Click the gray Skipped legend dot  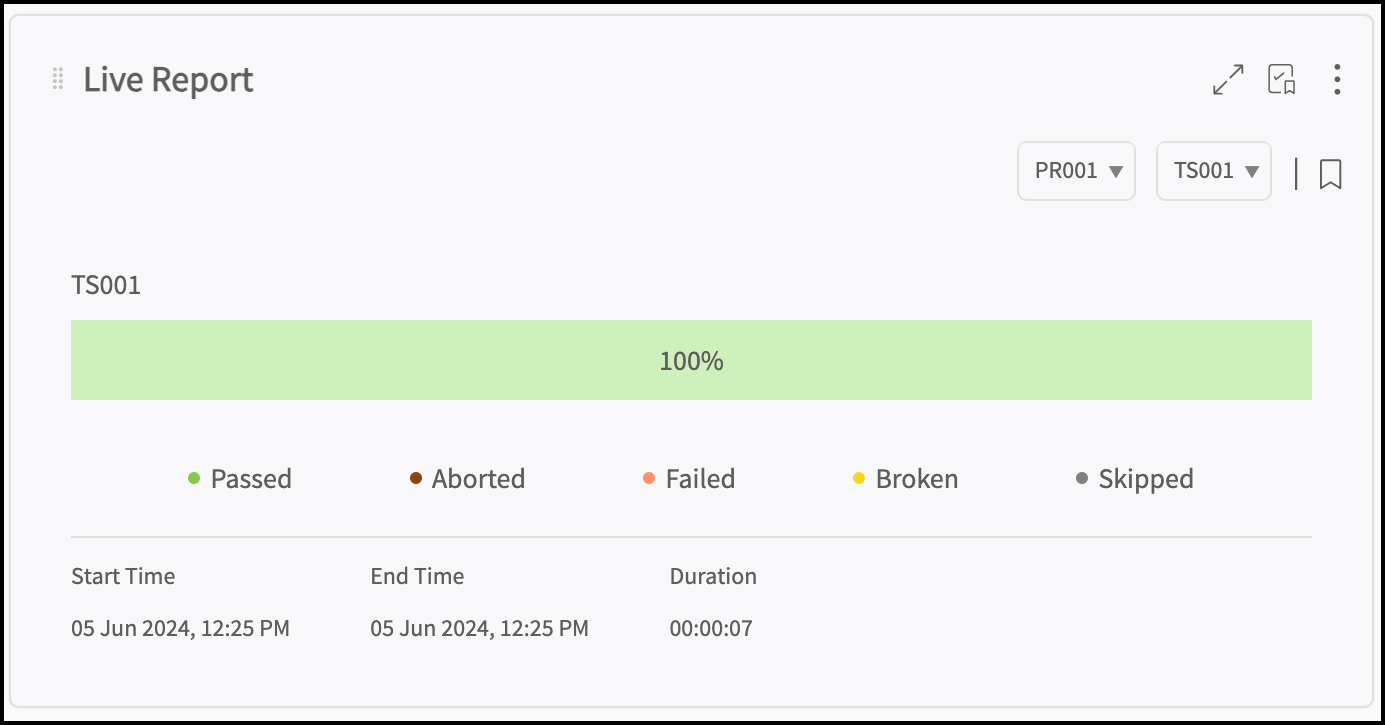(1082, 479)
